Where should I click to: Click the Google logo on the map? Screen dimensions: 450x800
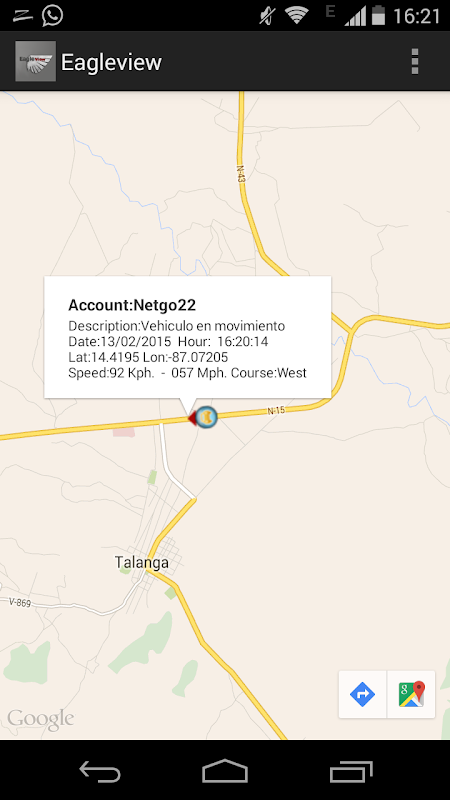(41, 719)
